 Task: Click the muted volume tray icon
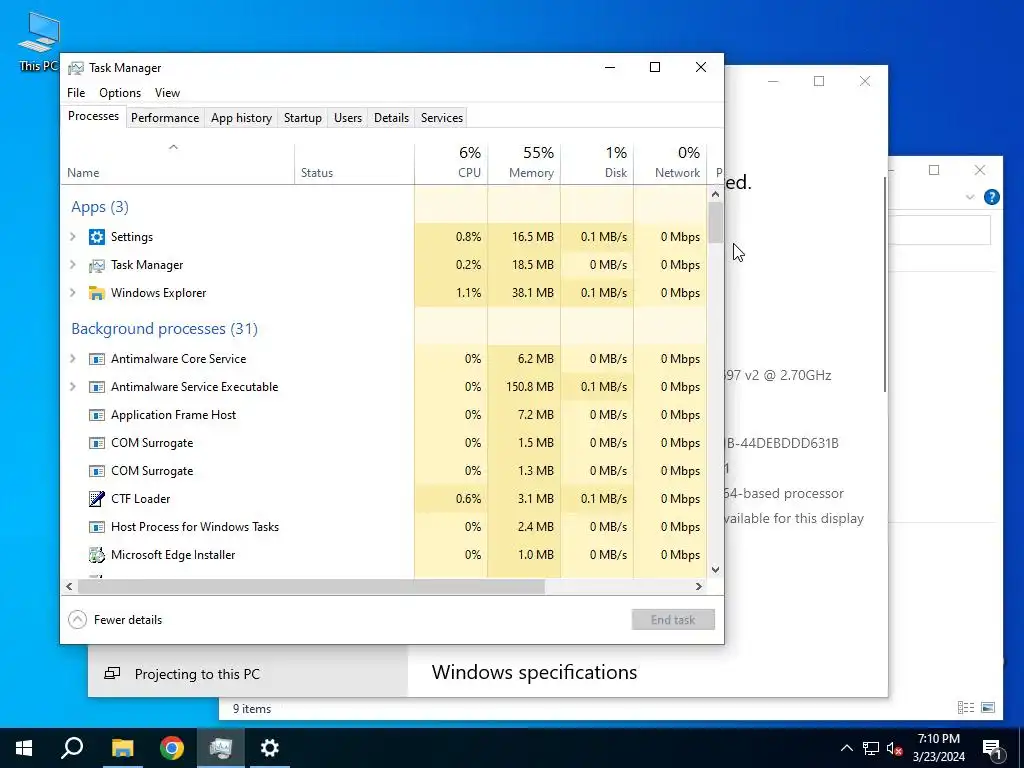pyautogui.click(x=894, y=748)
